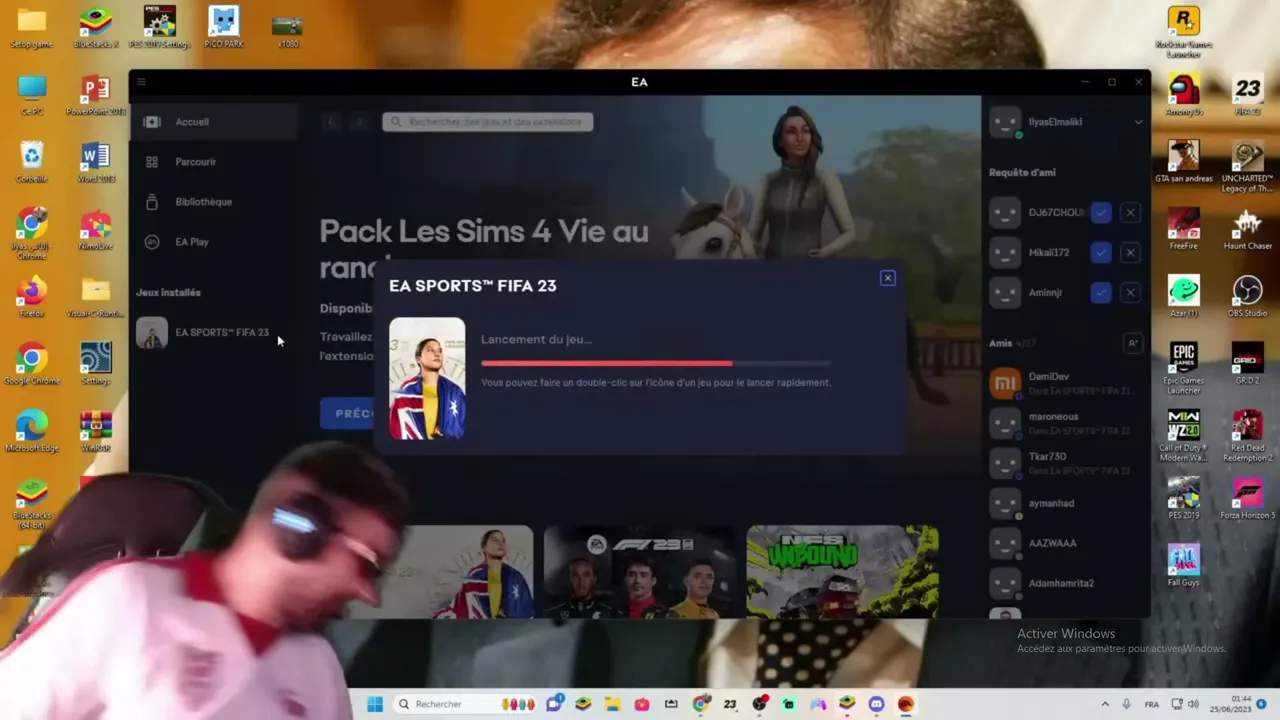Open friend DamiDev in friends list
The width and height of the screenshot is (1280, 720).
pyautogui.click(x=1066, y=383)
